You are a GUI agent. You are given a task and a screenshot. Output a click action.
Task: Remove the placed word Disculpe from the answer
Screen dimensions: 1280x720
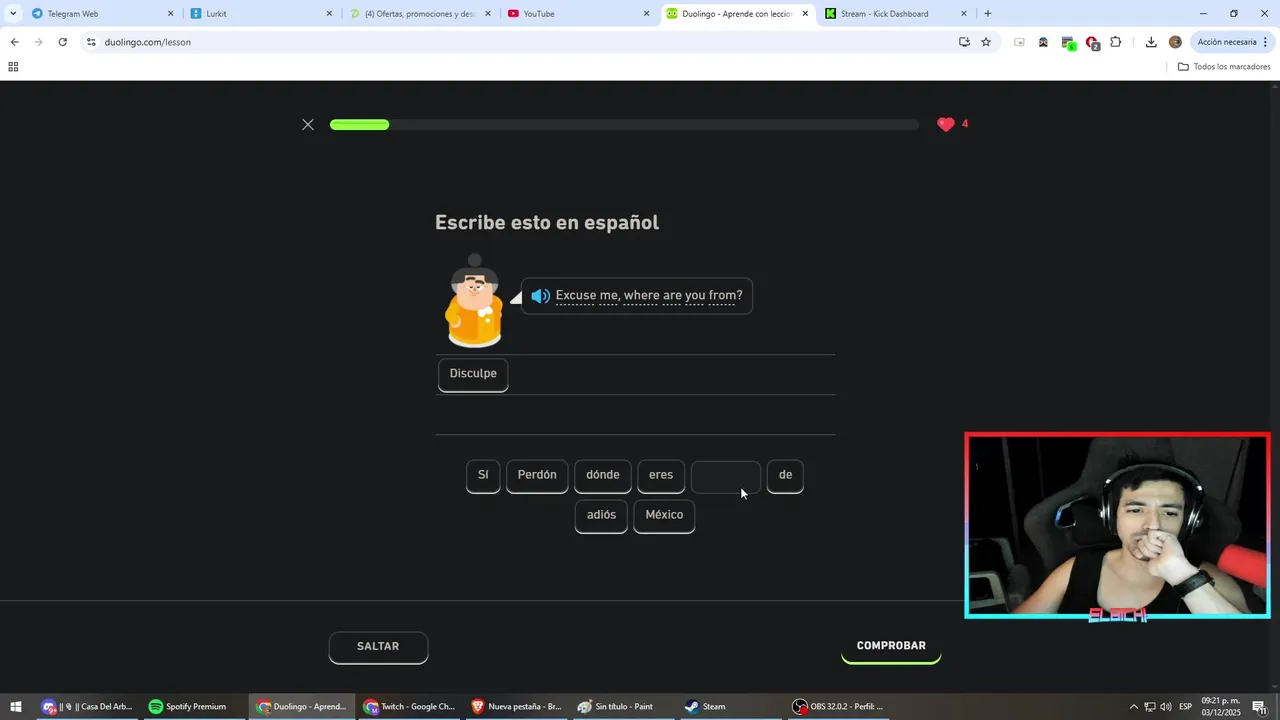pos(473,374)
